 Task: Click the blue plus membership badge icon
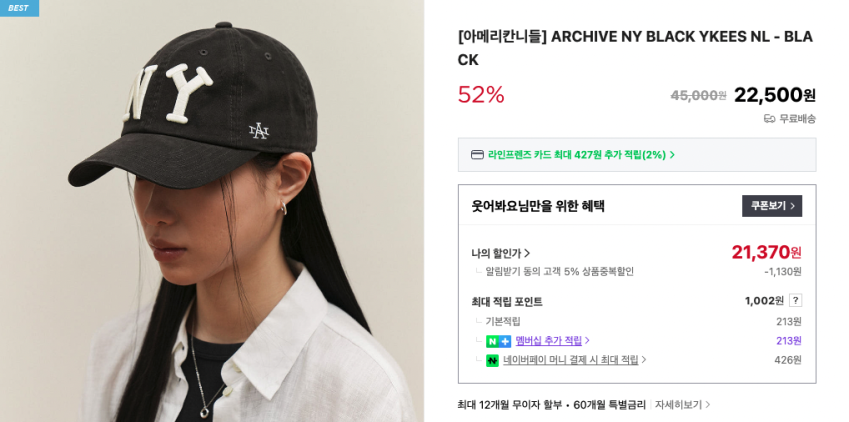[x=505, y=341]
